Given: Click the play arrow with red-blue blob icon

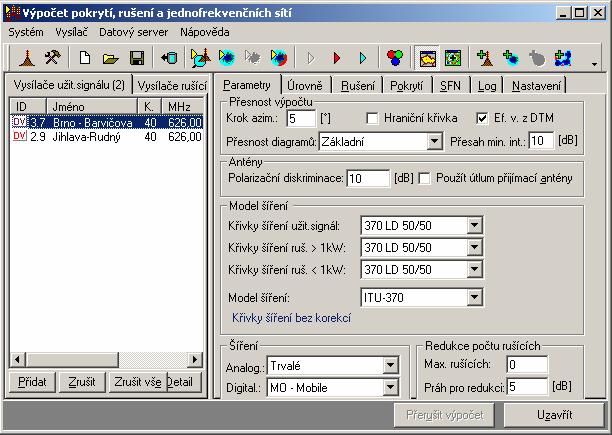Looking at the screenshot, I should (x=279, y=58).
